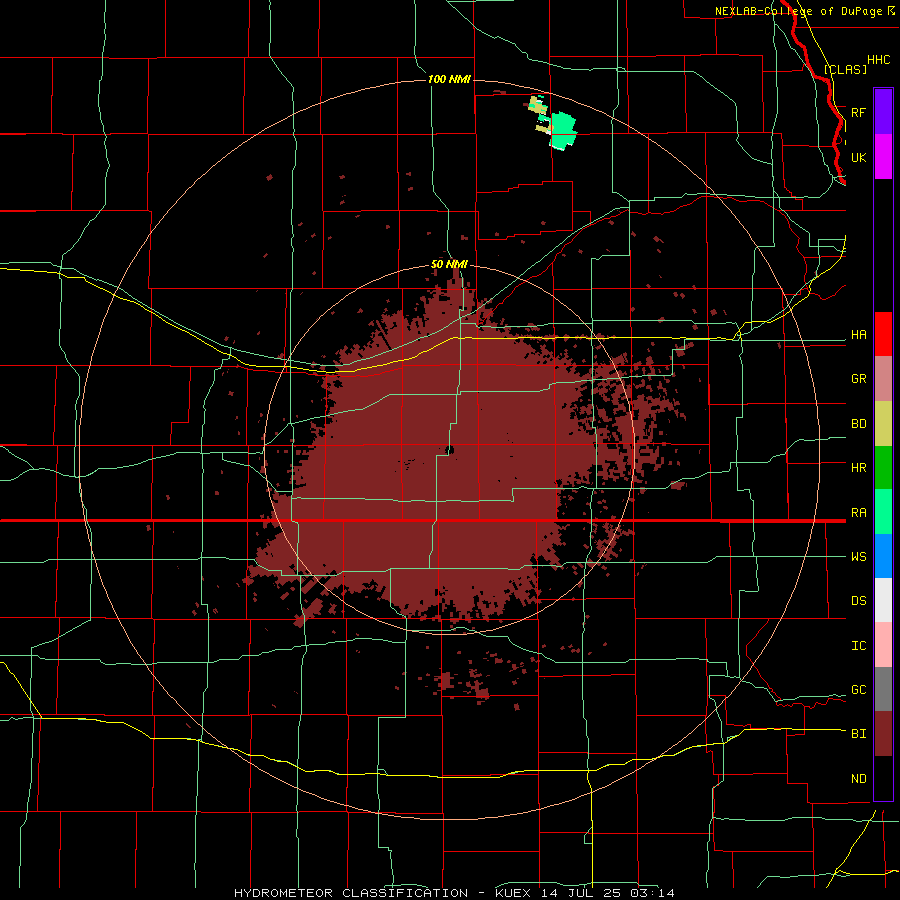Viewport: 900px width, 900px height.
Task: Click the 'HHC' product label
Action: click(x=879, y=60)
